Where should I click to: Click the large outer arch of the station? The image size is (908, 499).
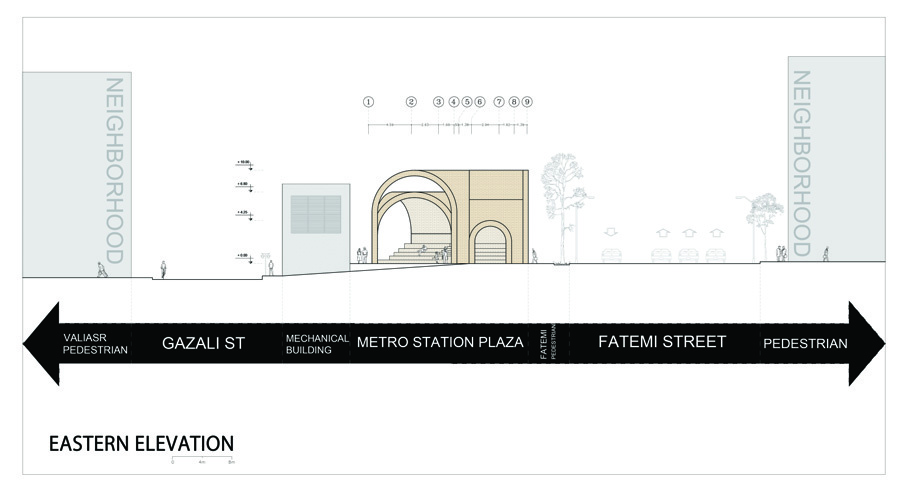pyautogui.click(x=415, y=217)
